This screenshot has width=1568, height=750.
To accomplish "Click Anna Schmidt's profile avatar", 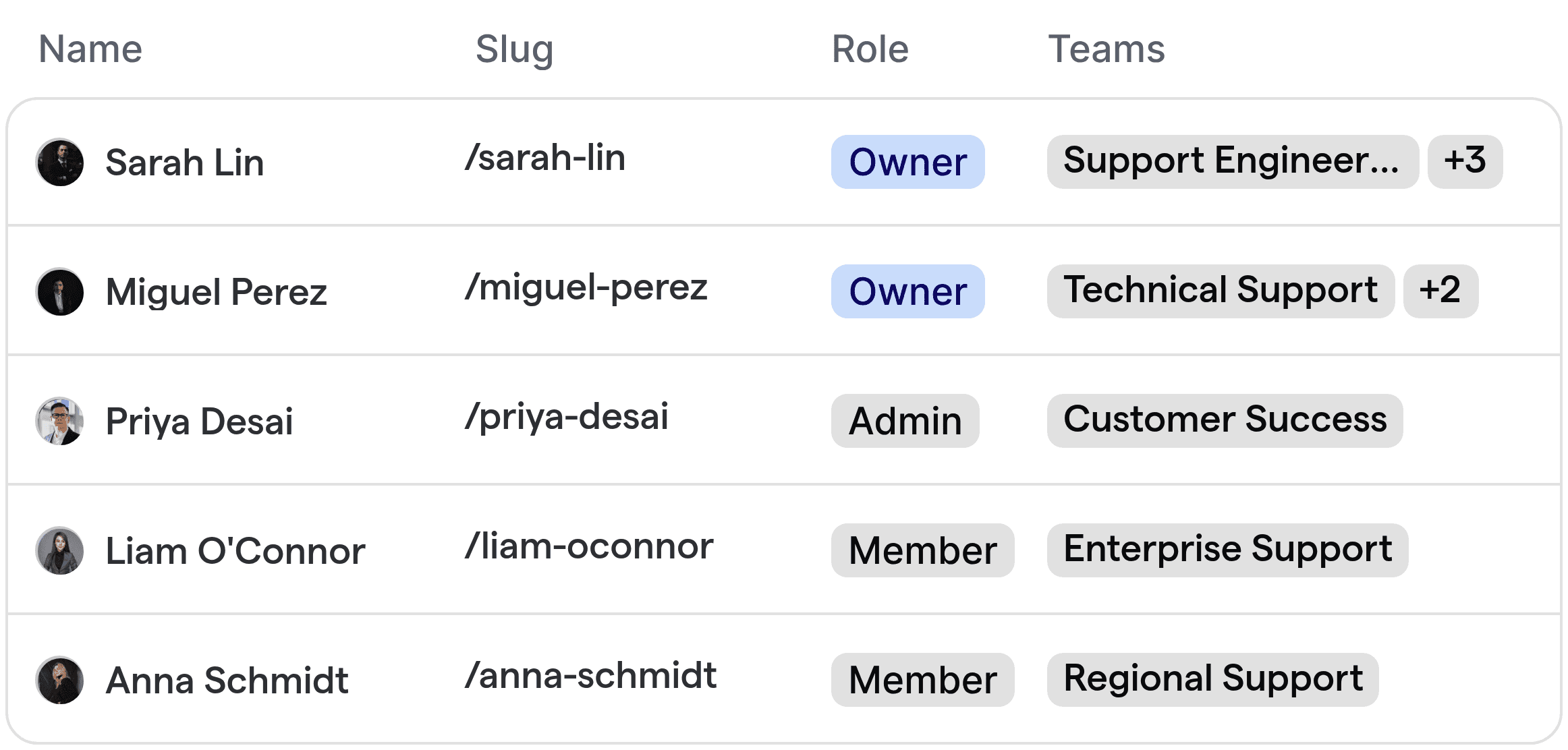I will point(59,680).
